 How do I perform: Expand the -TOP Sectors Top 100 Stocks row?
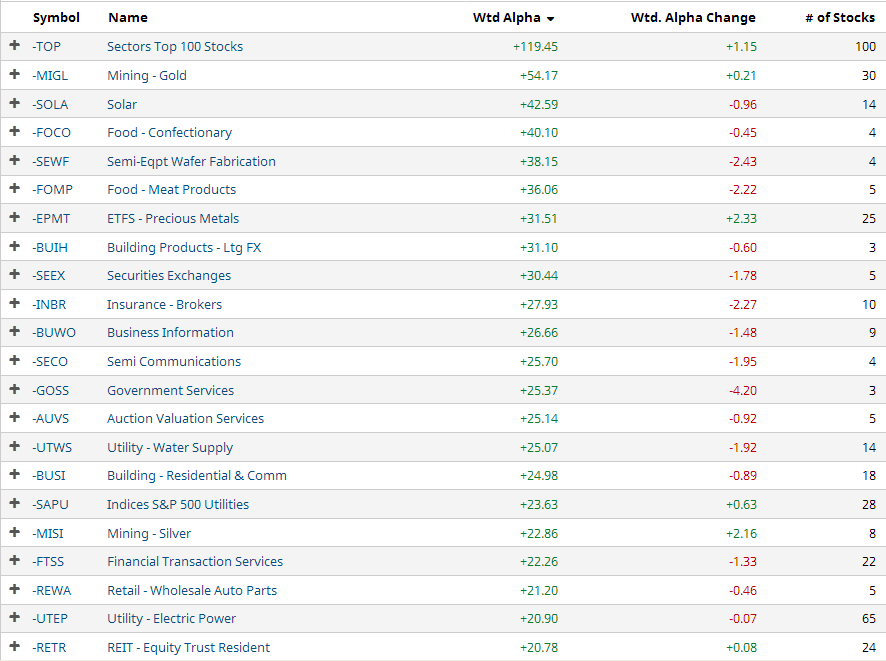pos(15,45)
